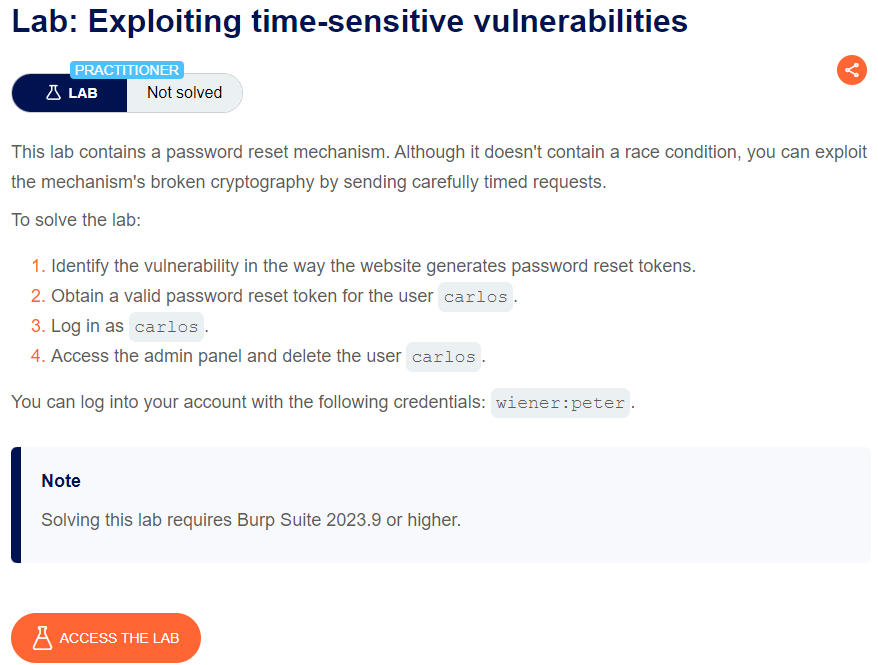Click the orange share icon
This screenshot has width=878, height=665.
(852, 70)
